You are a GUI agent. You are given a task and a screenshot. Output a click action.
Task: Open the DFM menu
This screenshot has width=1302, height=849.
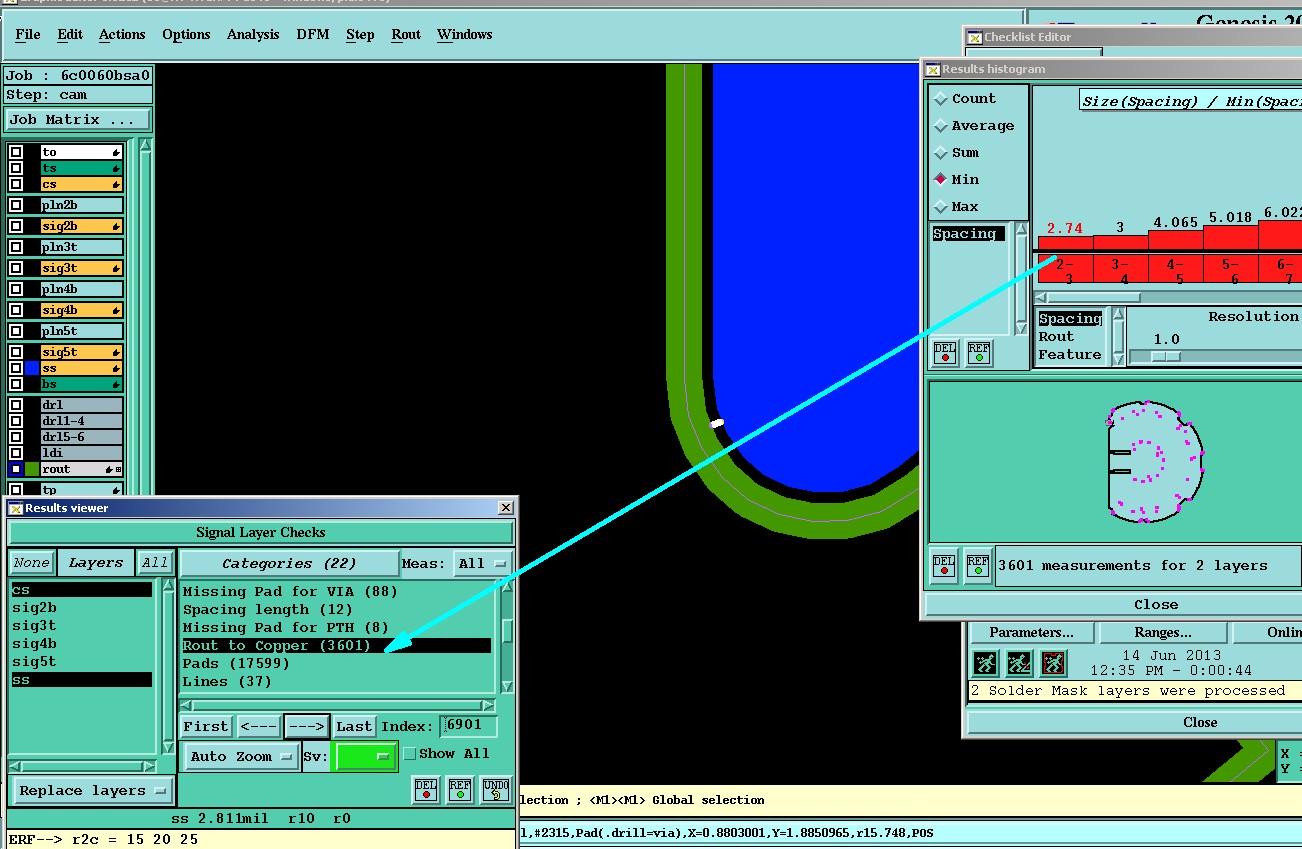313,34
